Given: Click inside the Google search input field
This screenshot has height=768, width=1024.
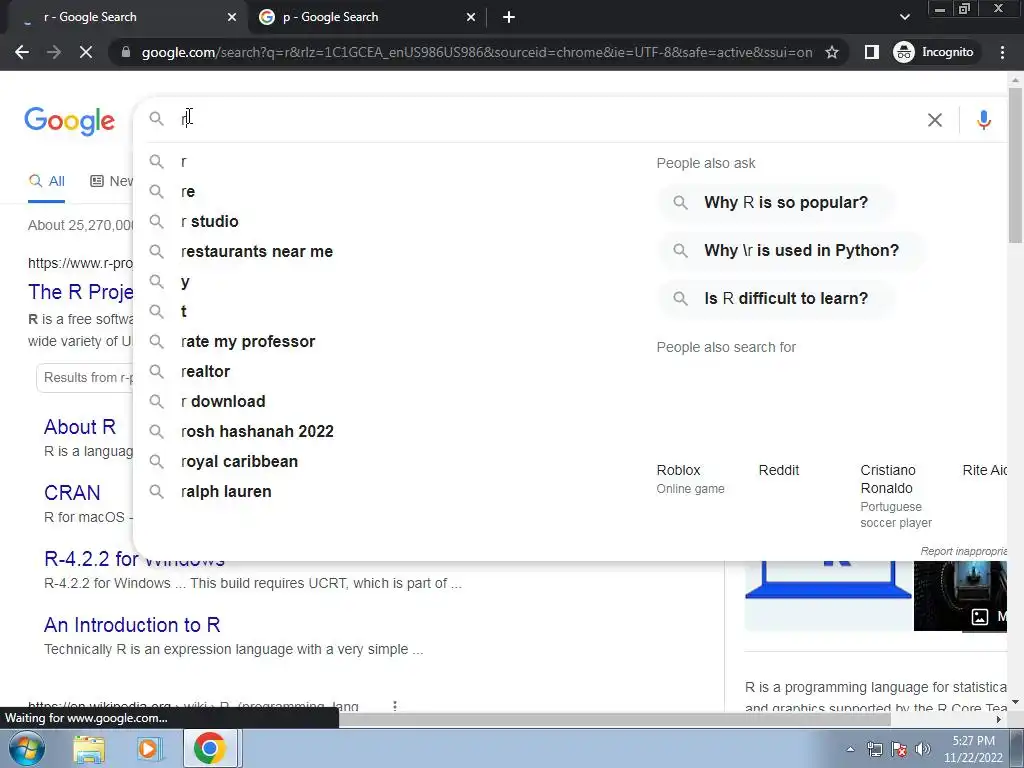Looking at the screenshot, I should pyautogui.click(x=549, y=120).
